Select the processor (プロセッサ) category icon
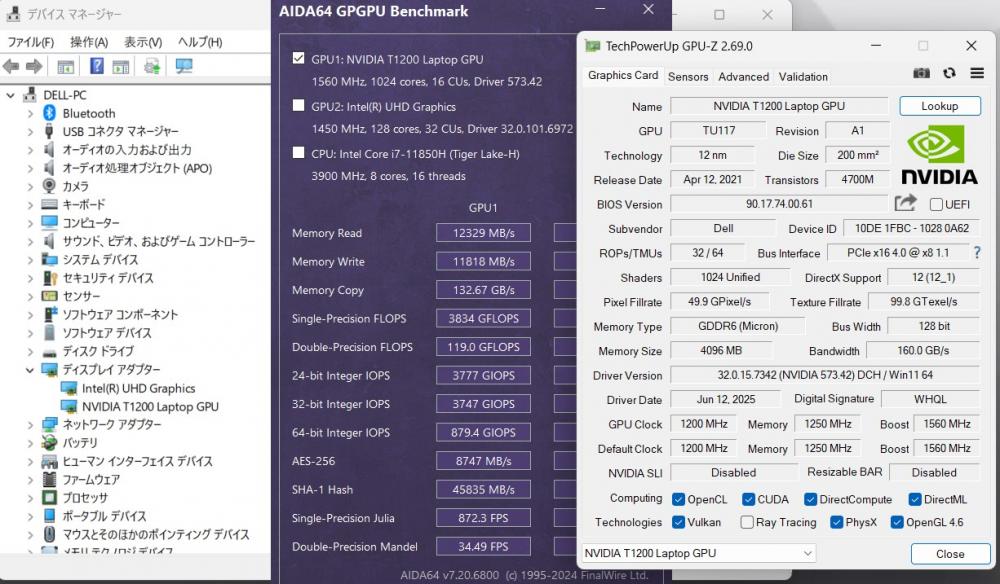Viewport: 1000px width, 584px height. 49,497
